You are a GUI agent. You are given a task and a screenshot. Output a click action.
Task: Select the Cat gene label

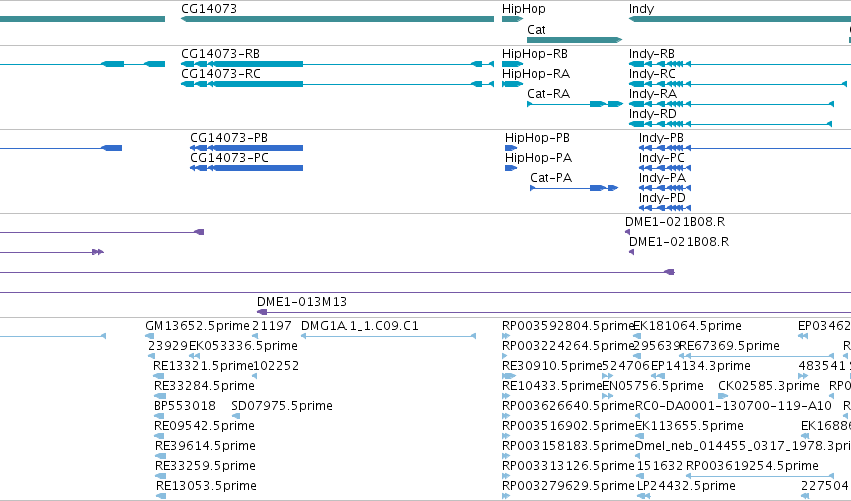[x=536, y=30]
